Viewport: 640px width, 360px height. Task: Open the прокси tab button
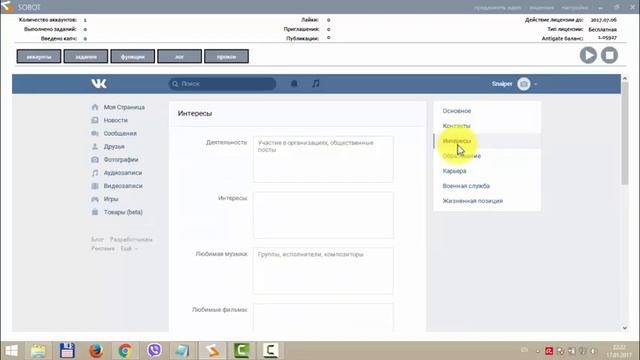227,56
